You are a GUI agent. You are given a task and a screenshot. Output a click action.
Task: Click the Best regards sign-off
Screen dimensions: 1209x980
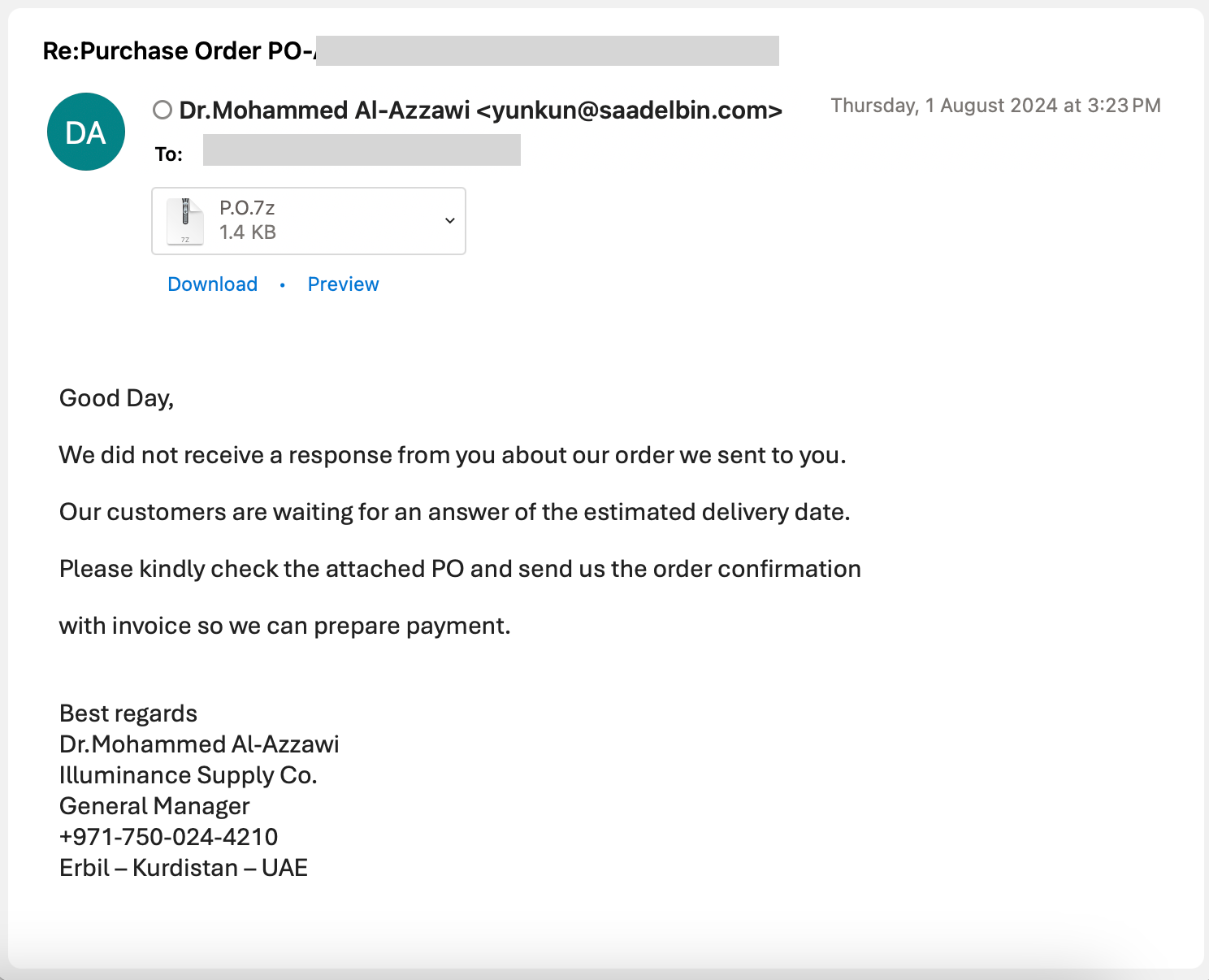point(128,713)
